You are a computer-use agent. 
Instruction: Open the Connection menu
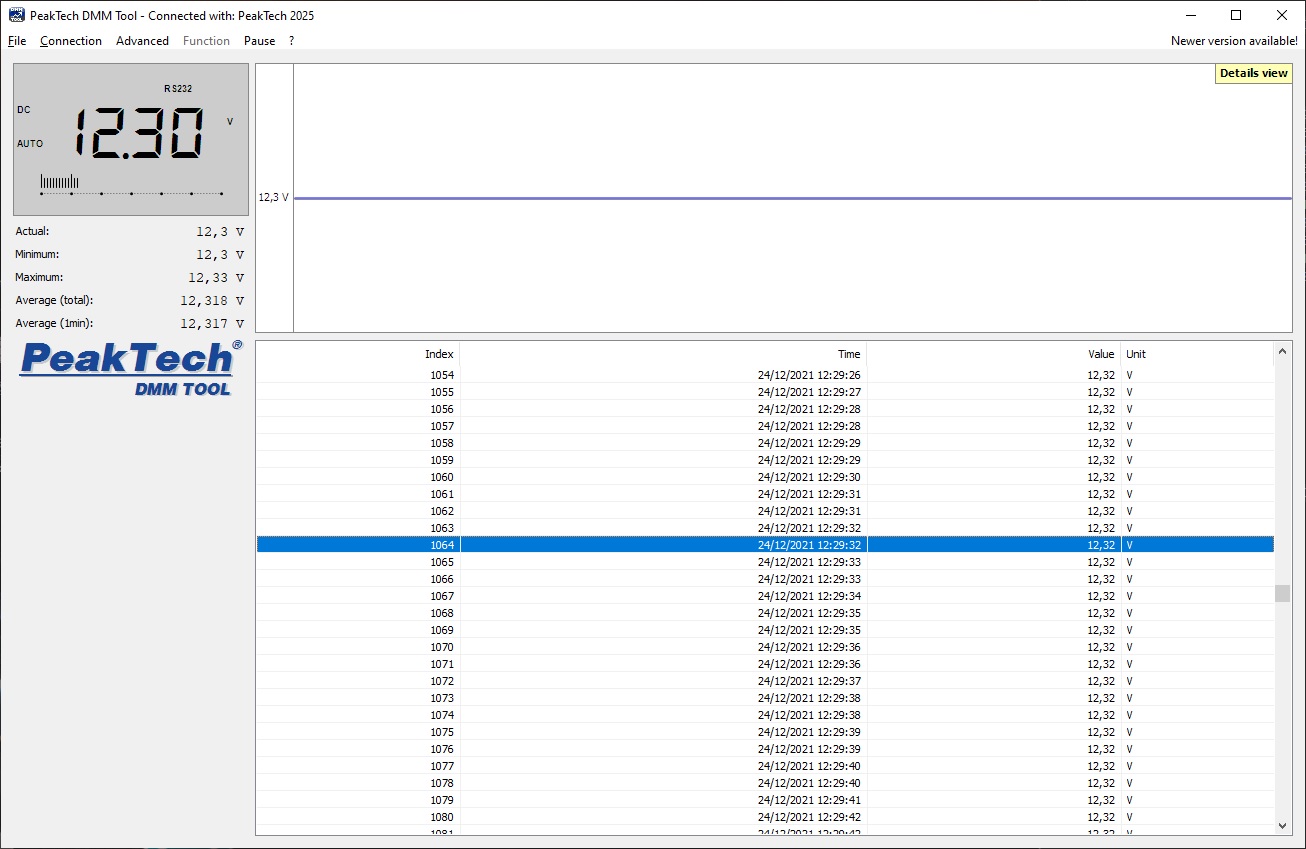(71, 41)
